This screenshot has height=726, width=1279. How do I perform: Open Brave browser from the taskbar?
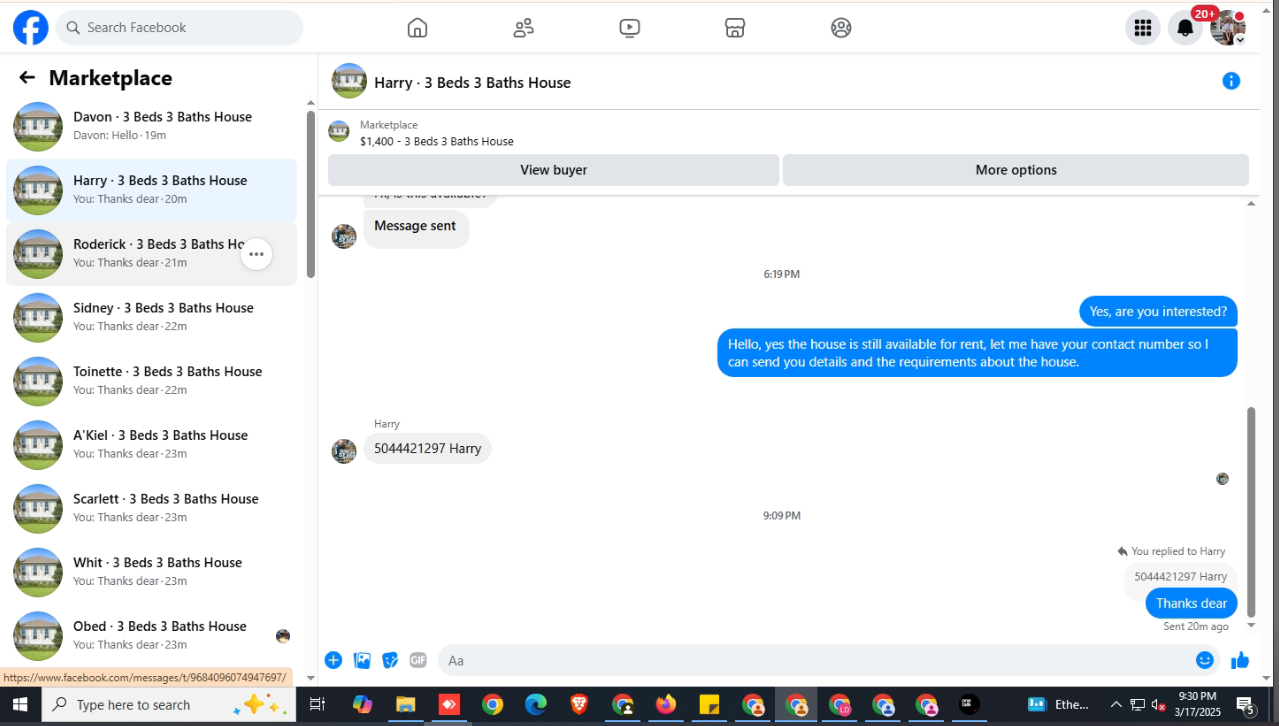tap(579, 704)
